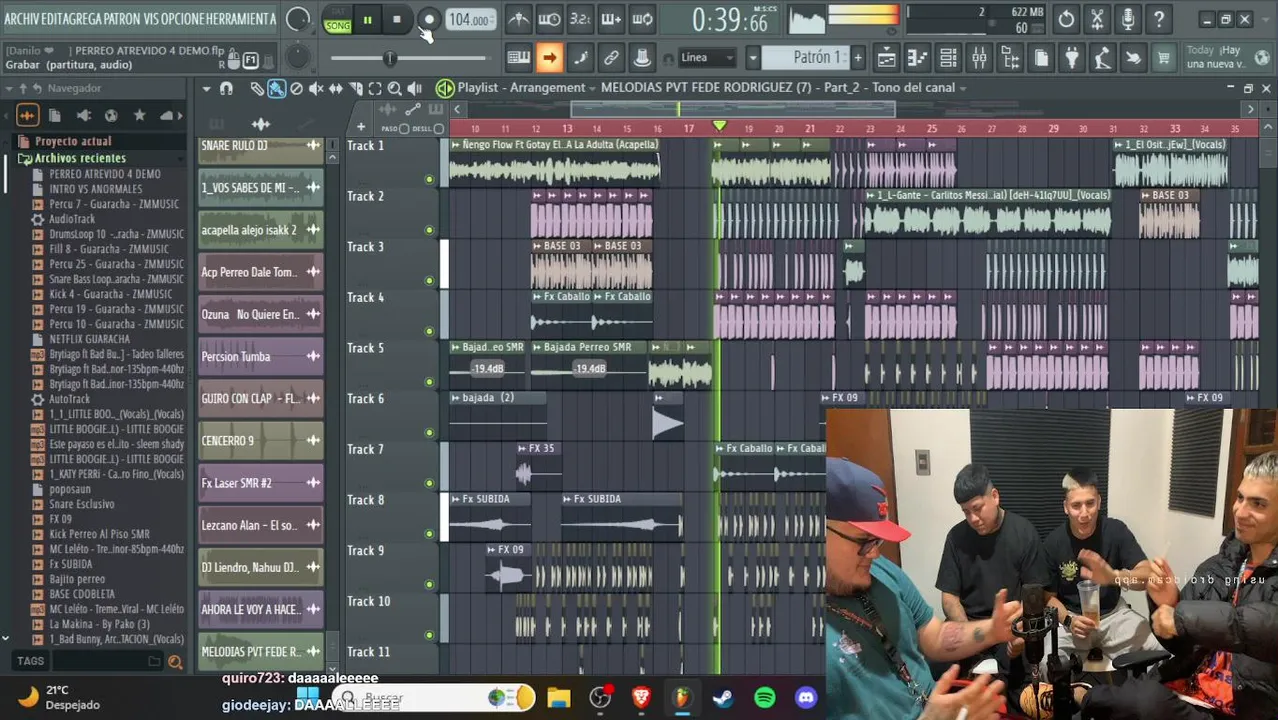The width and height of the screenshot is (1278, 720).
Task: Stop playback with the transport stop button
Action: [x=397, y=19]
